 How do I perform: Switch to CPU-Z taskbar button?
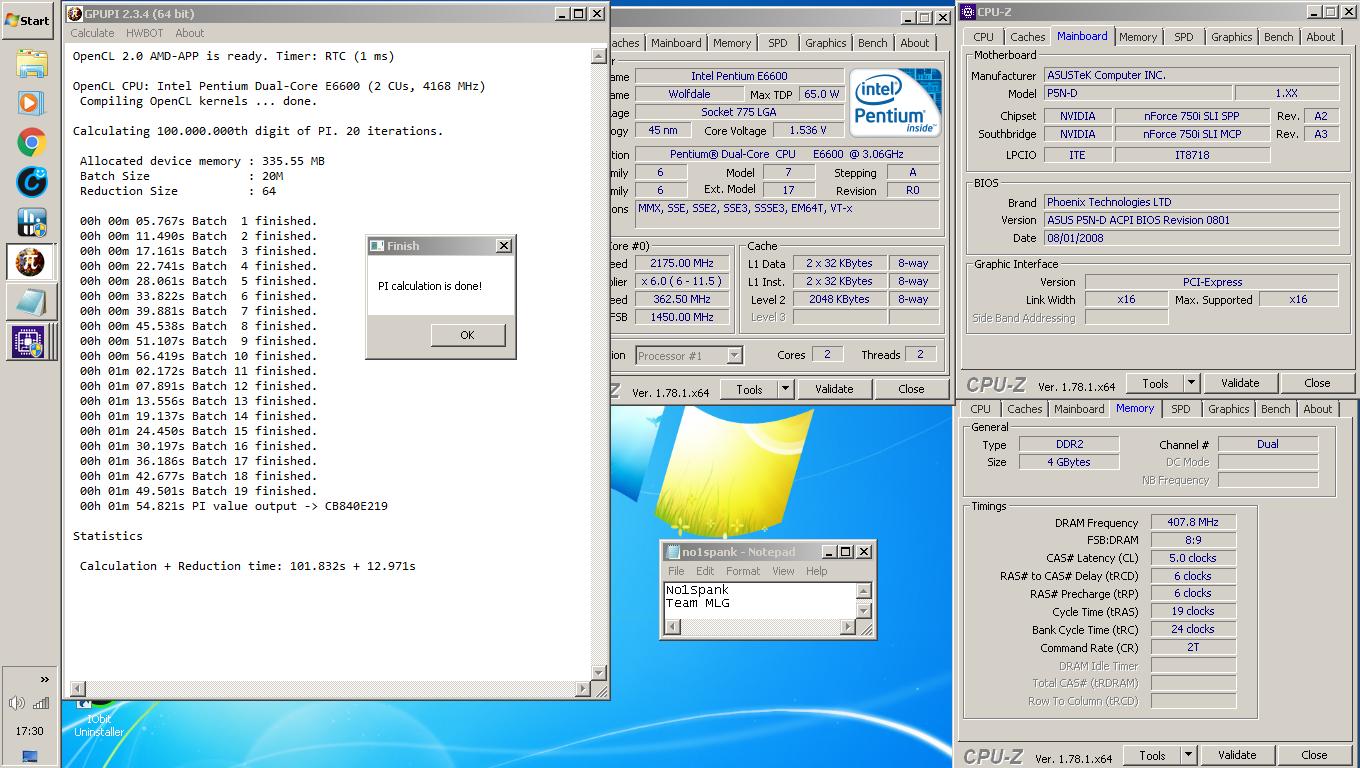click(31, 341)
